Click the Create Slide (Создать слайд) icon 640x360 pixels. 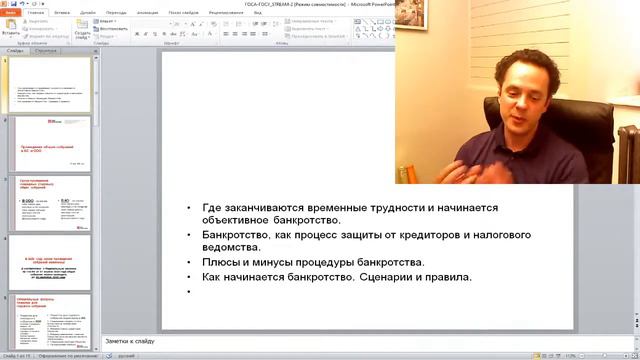coord(82,25)
